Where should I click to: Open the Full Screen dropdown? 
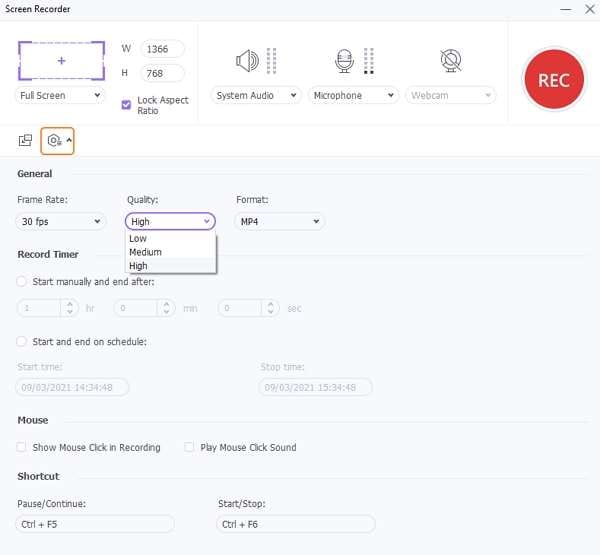point(61,96)
